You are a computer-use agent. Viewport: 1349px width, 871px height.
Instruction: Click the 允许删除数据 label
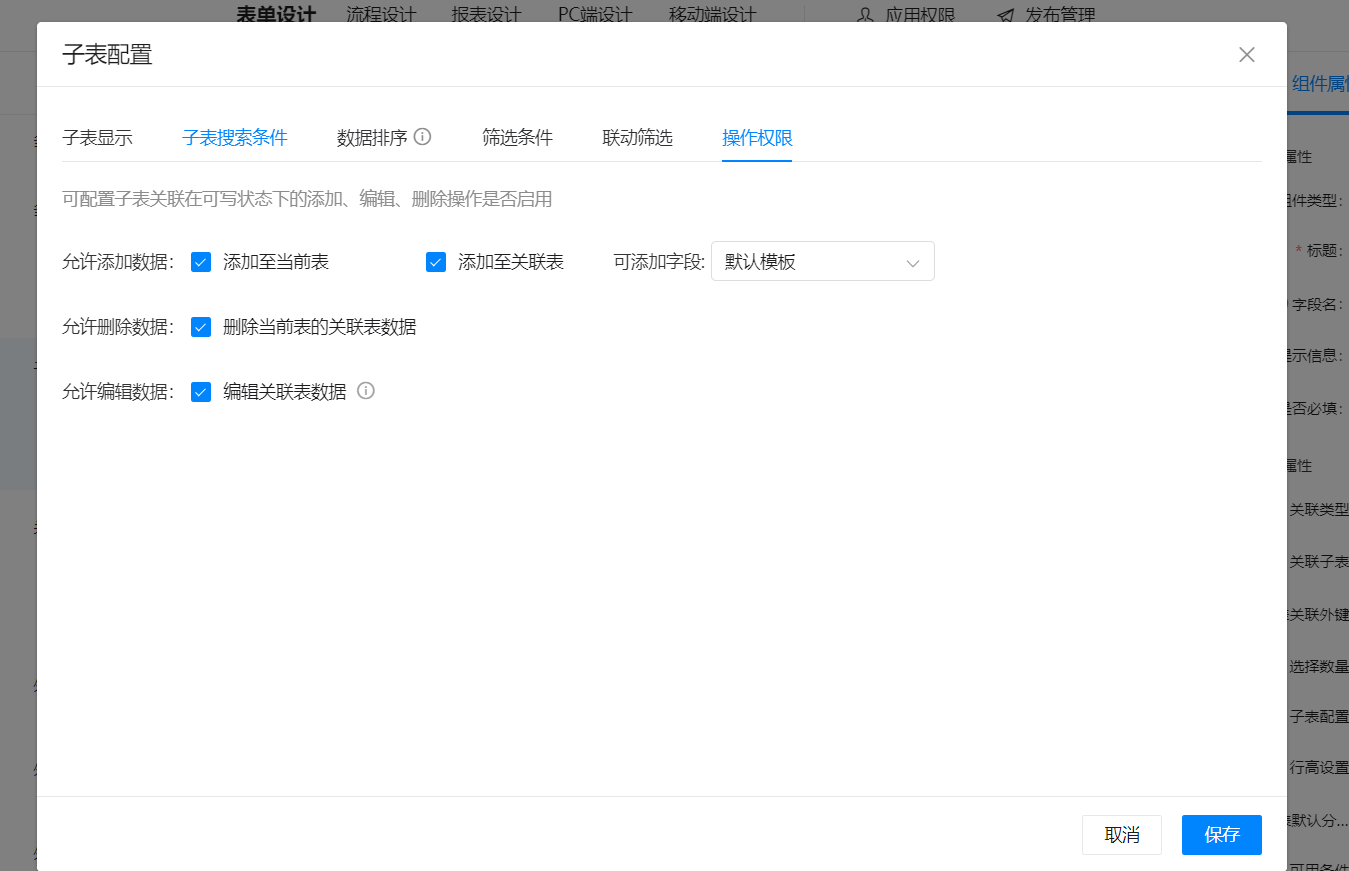(118, 327)
